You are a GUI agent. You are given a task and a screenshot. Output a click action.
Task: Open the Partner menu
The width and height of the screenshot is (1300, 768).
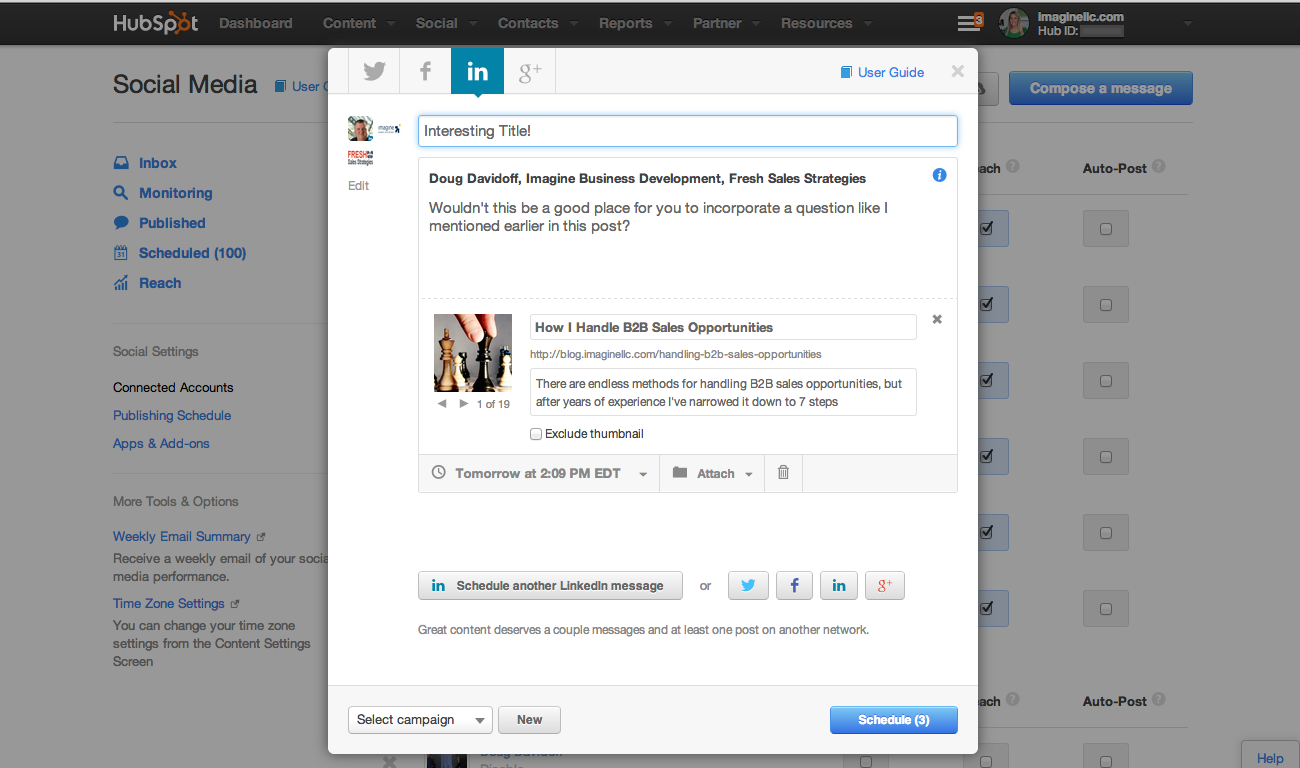click(726, 23)
